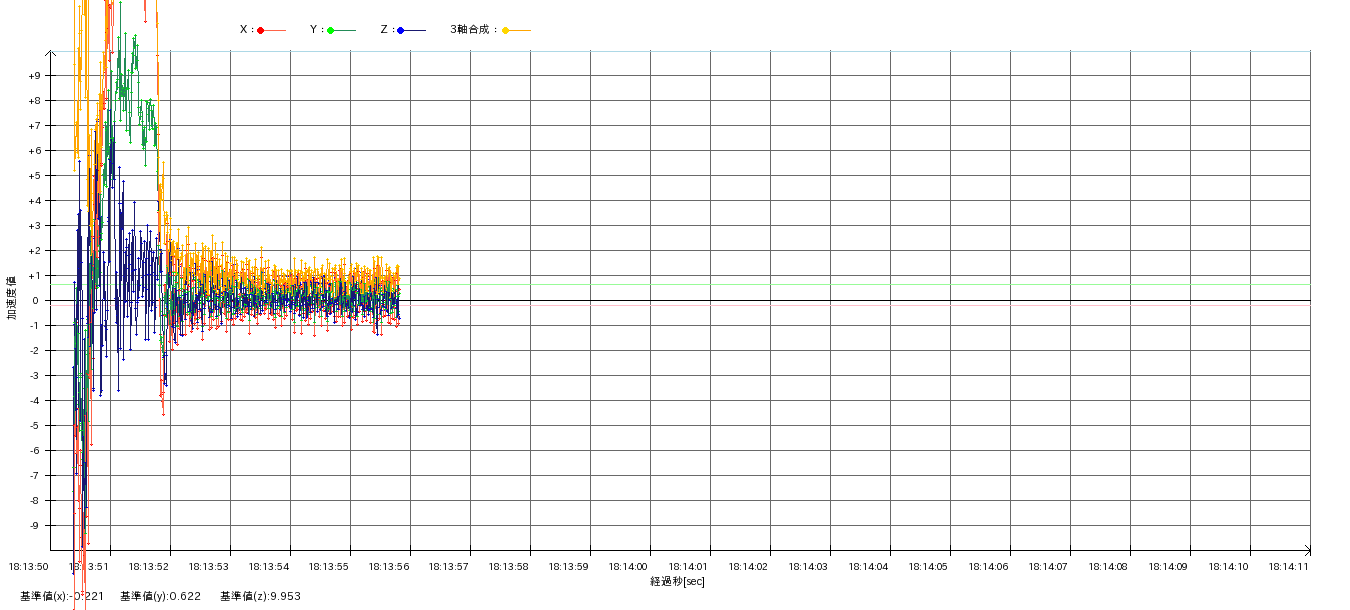Click the 18:13:56 time axis tick label
The image size is (1350, 610).
pyautogui.click(x=389, y=566)
